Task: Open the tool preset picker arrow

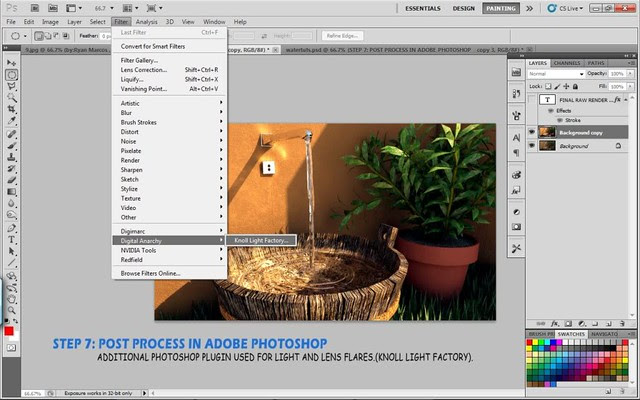Action: click(x=25, y=36)
